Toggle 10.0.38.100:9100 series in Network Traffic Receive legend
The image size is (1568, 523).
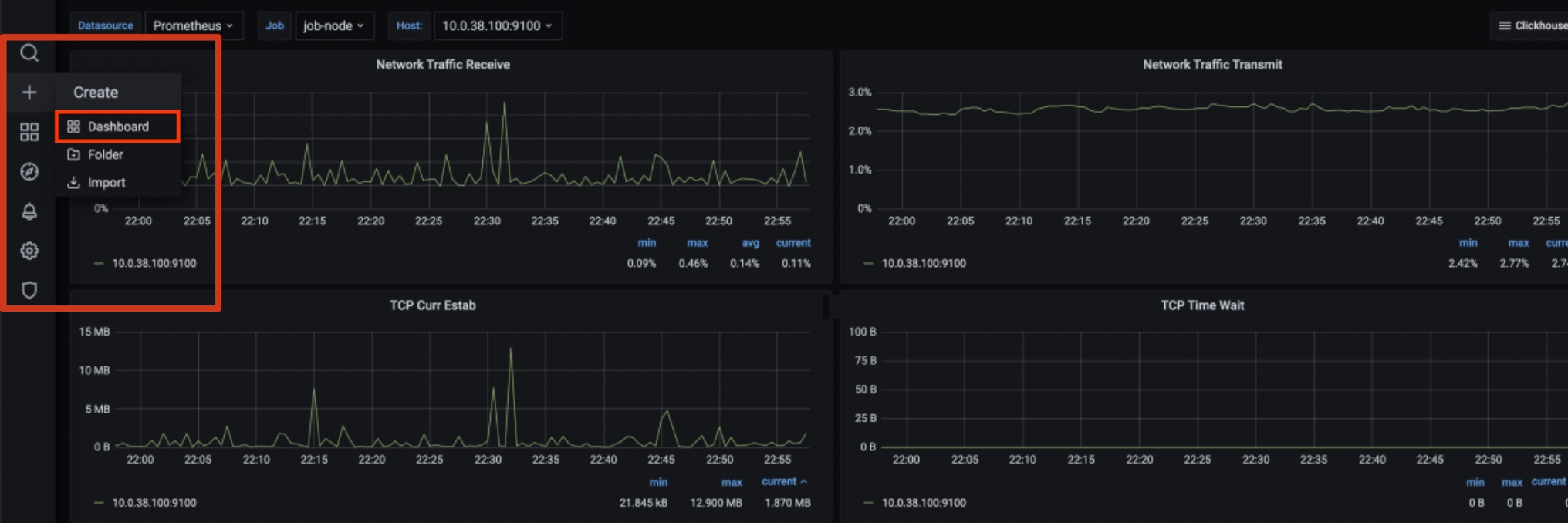point(154,263)
